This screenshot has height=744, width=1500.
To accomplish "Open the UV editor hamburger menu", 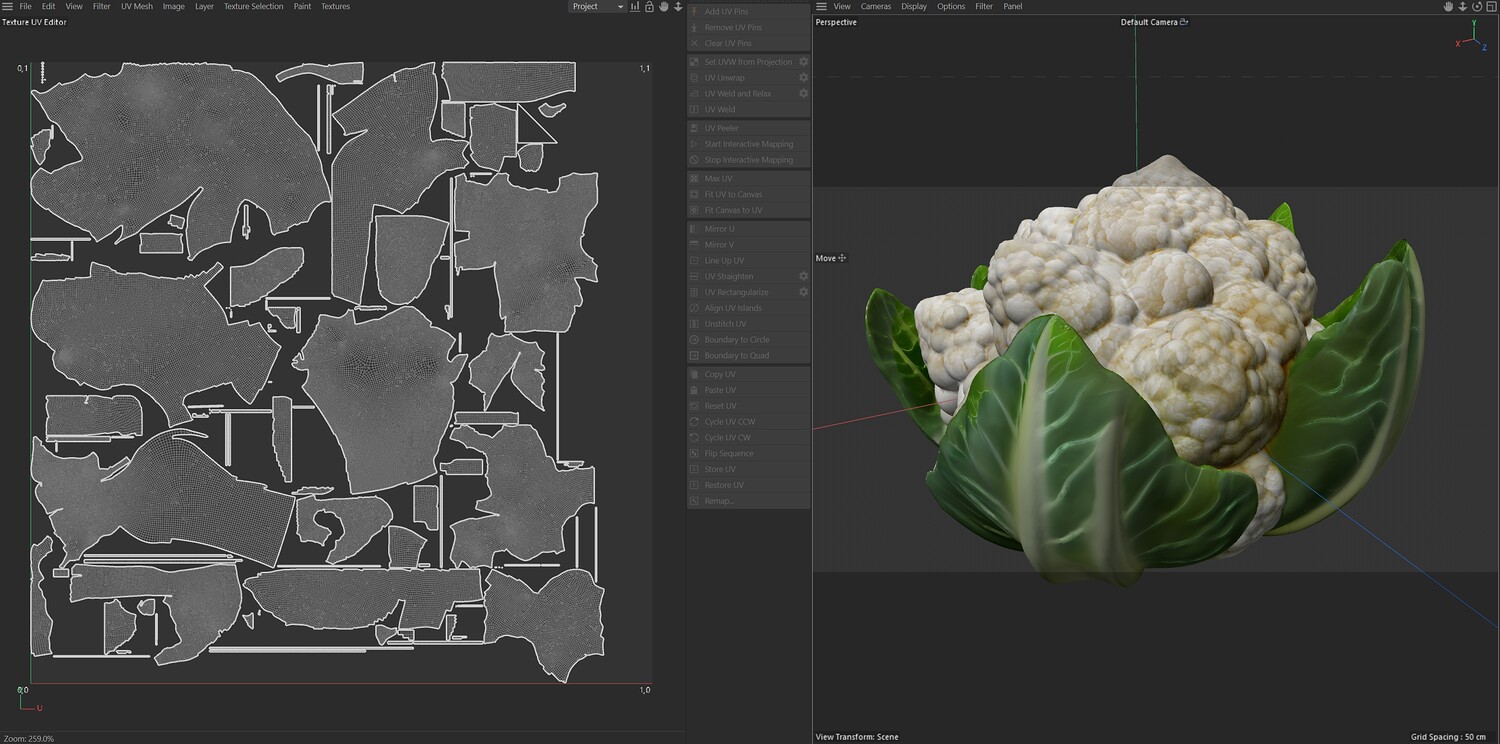I will coord(7,6).
